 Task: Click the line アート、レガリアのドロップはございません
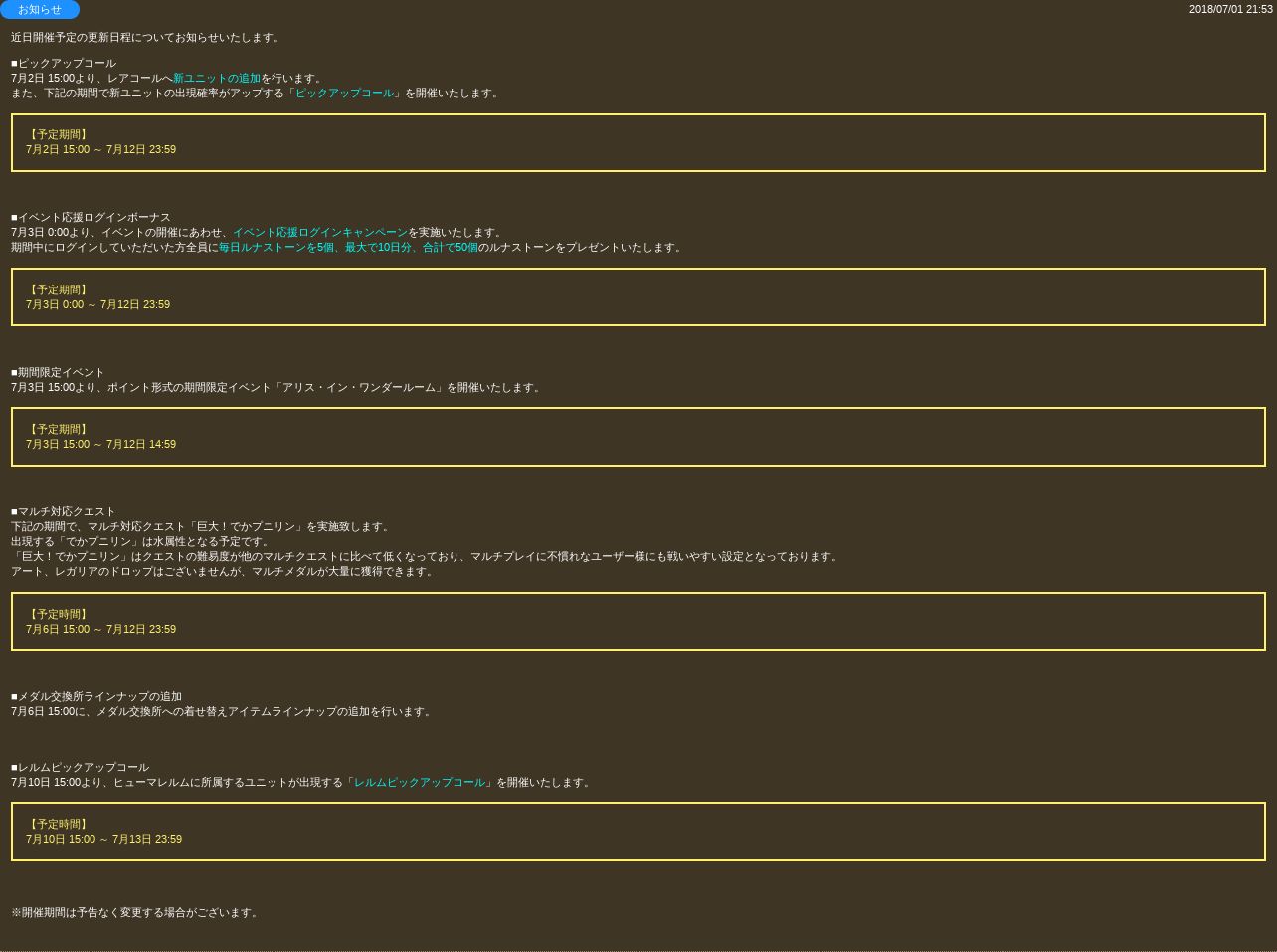[224, 572]
